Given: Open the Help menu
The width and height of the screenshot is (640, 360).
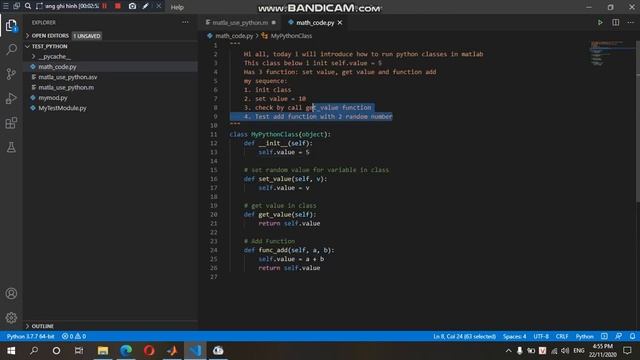Looking at the screenshot, I should click(177, 7).
